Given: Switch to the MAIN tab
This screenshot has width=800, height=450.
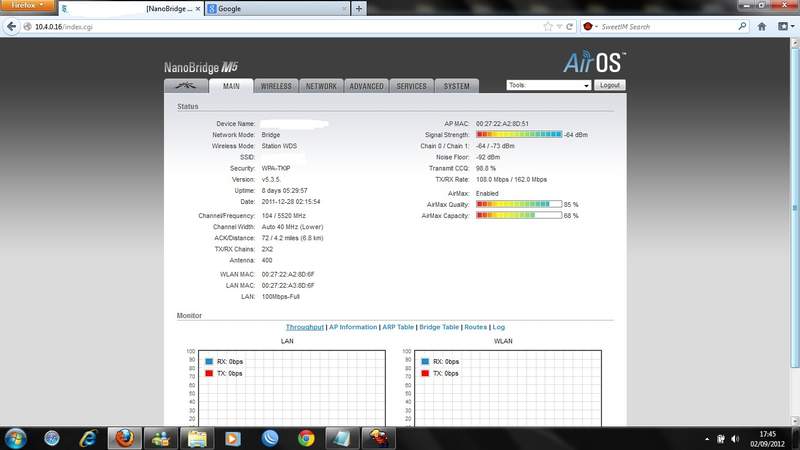Looking at the screenshot, I should tap(231, 86).
